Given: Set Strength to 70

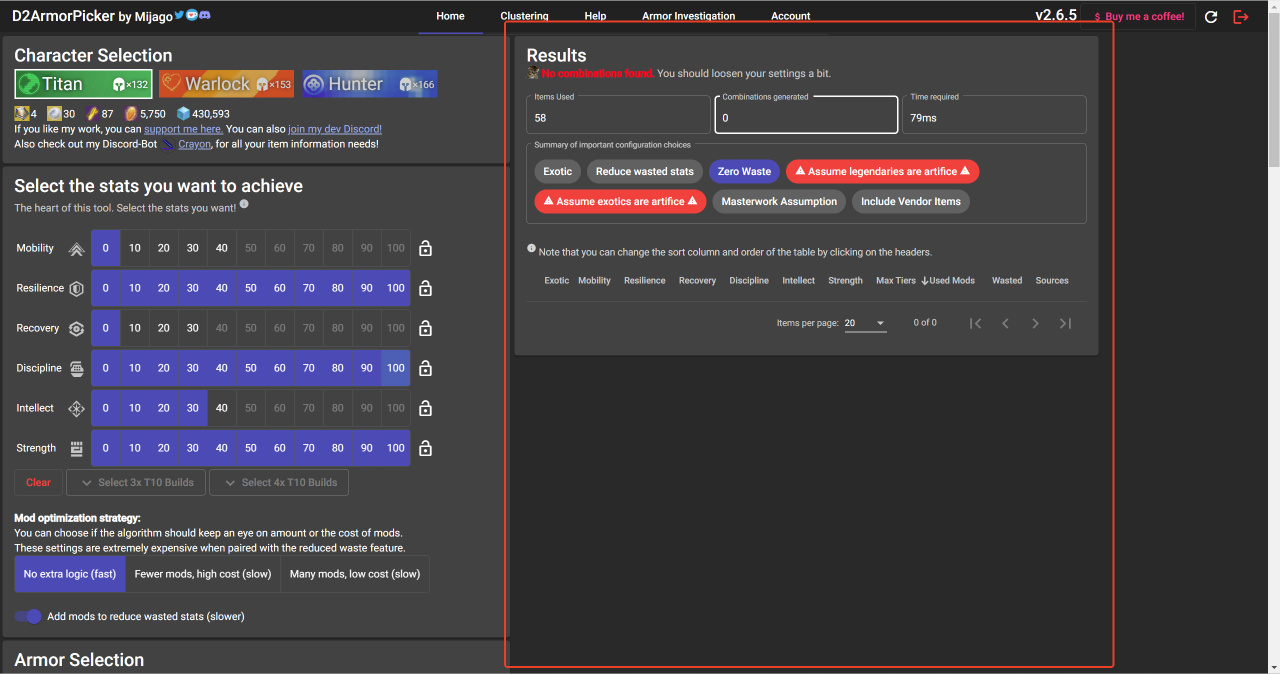Looking at the screenshot, I should coord(308,448).
